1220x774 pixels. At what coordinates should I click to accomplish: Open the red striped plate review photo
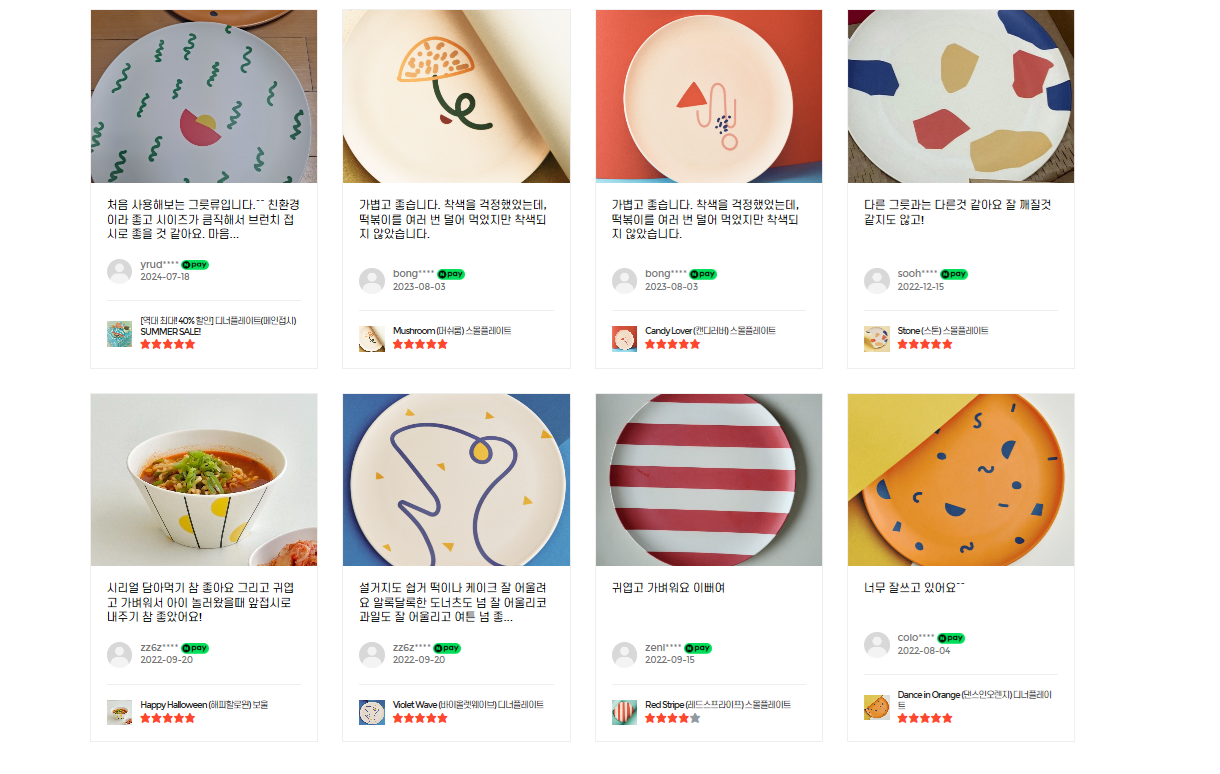point(709,480)
